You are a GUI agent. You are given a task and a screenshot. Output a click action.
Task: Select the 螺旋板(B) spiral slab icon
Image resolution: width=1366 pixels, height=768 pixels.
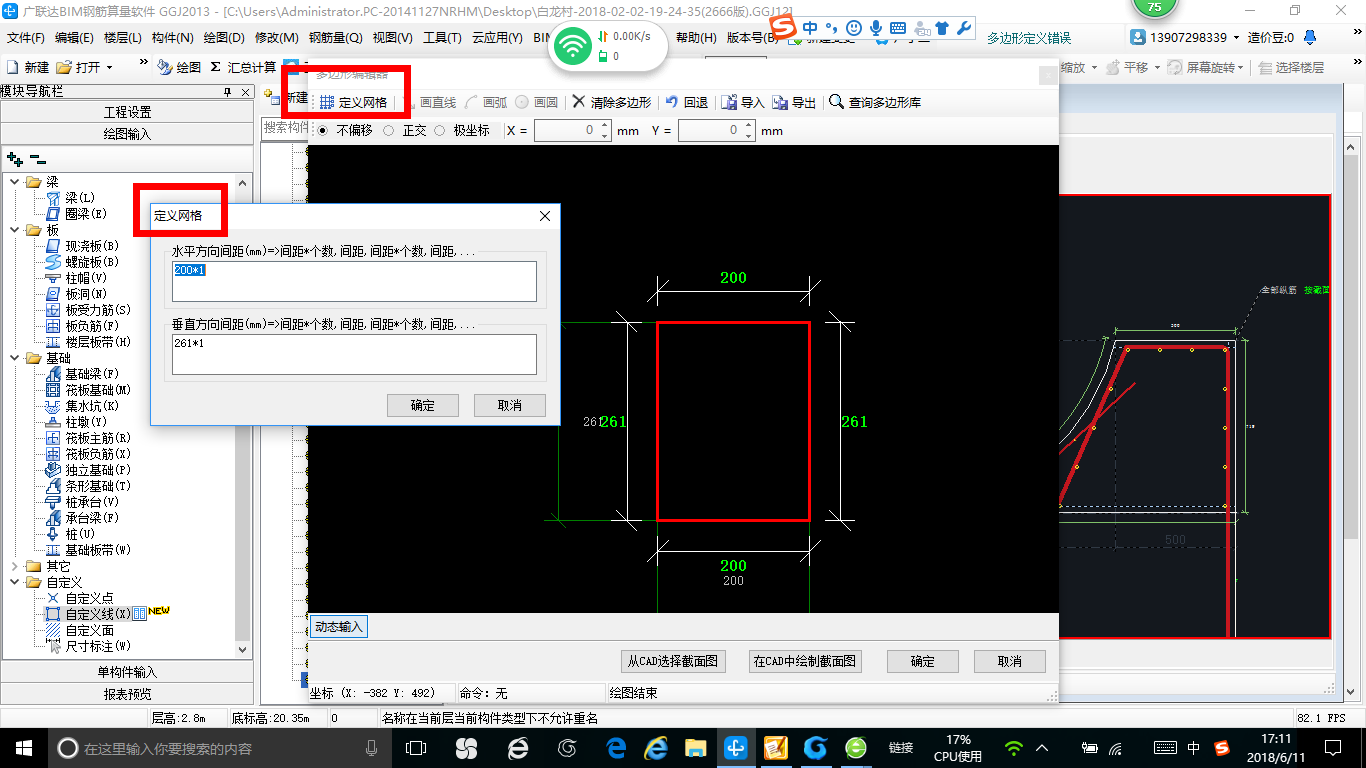pyautogui.click(x=54, y=262)
